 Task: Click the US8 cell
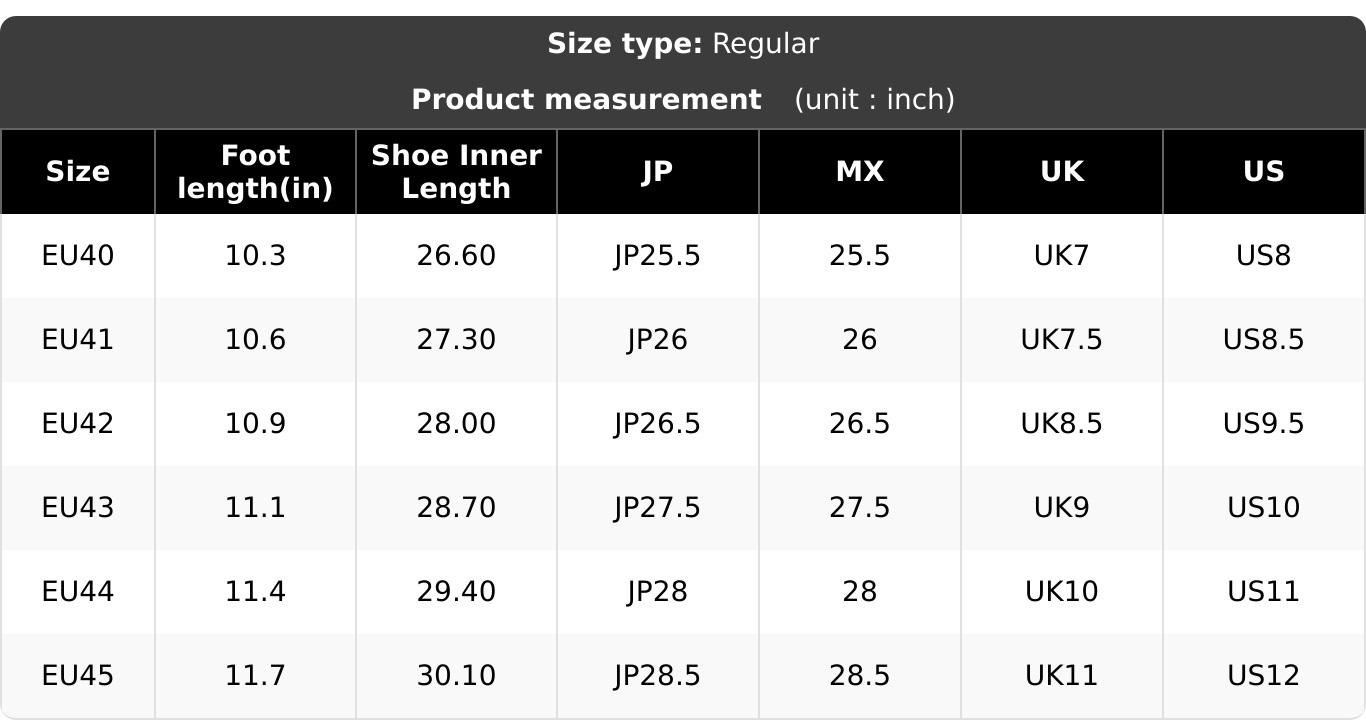tap(1263, 256)
